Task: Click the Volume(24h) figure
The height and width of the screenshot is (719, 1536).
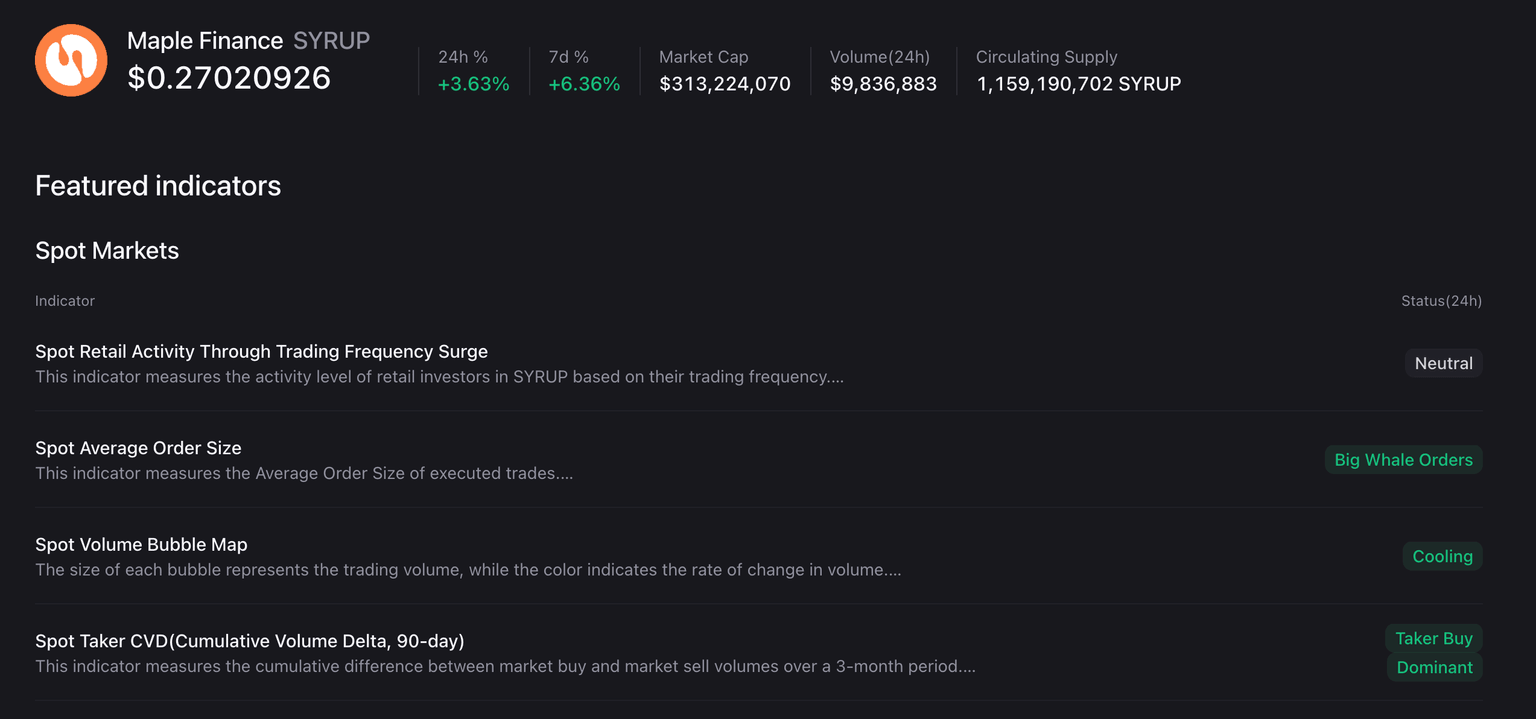Action: click(883, 84)
